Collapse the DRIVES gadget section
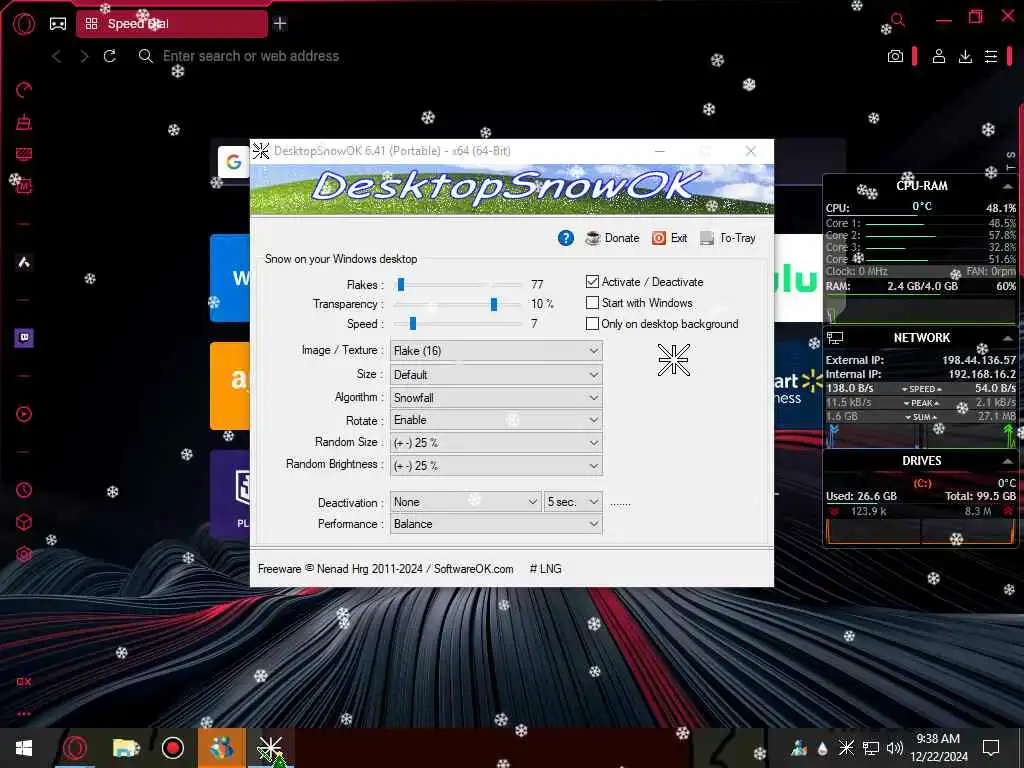The image size is (1024, 768). pos(1008,461)
